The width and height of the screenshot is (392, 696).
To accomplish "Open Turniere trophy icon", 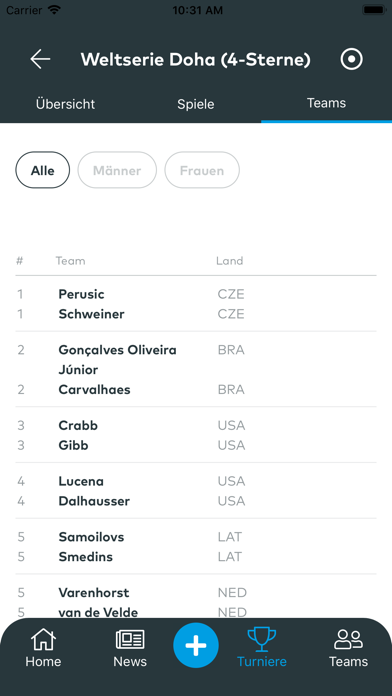I will pos(262,640).
